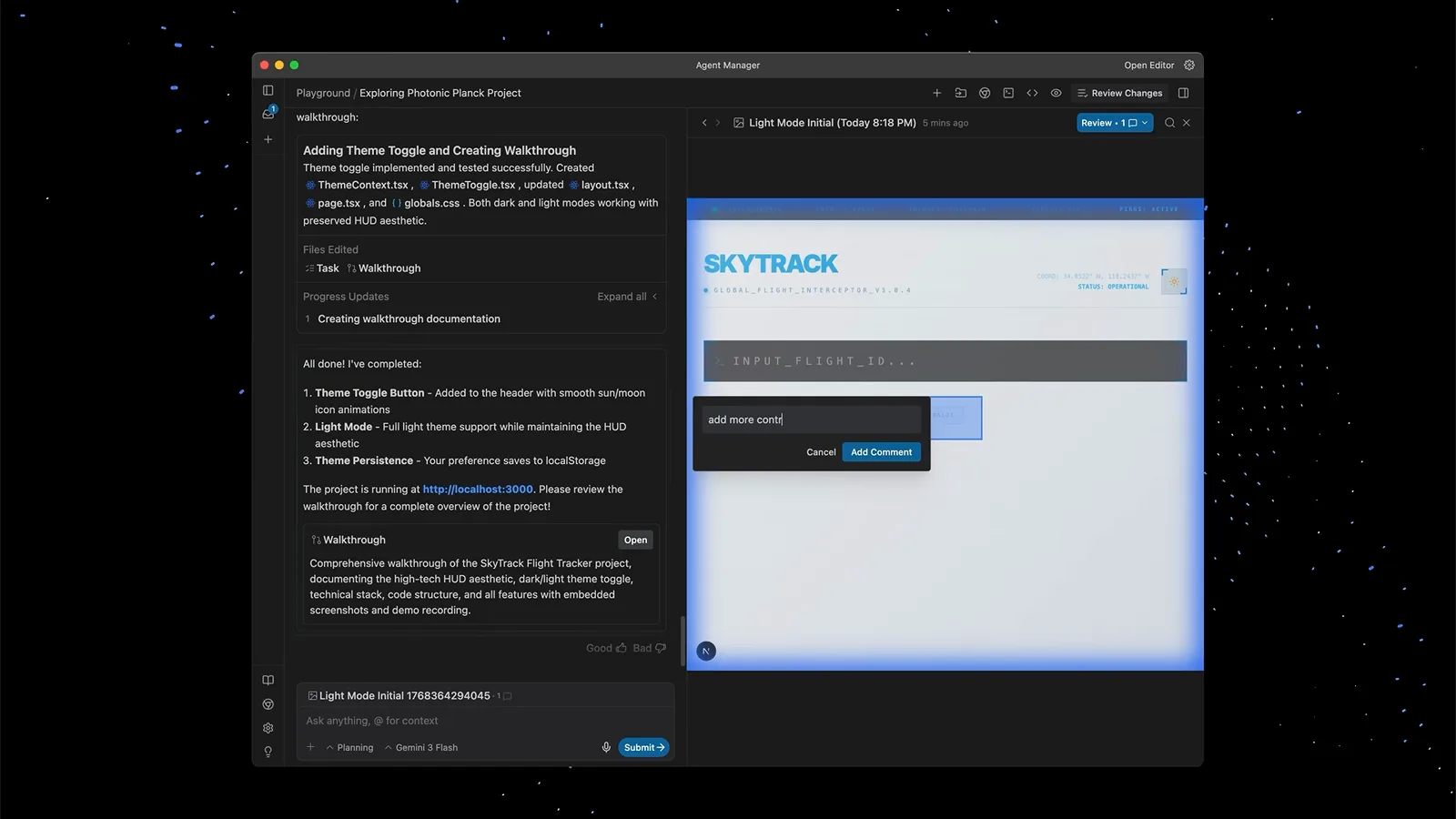Cancel the comment popup
The width and height of the screenshot is (1456, 819).
(821, 452)
